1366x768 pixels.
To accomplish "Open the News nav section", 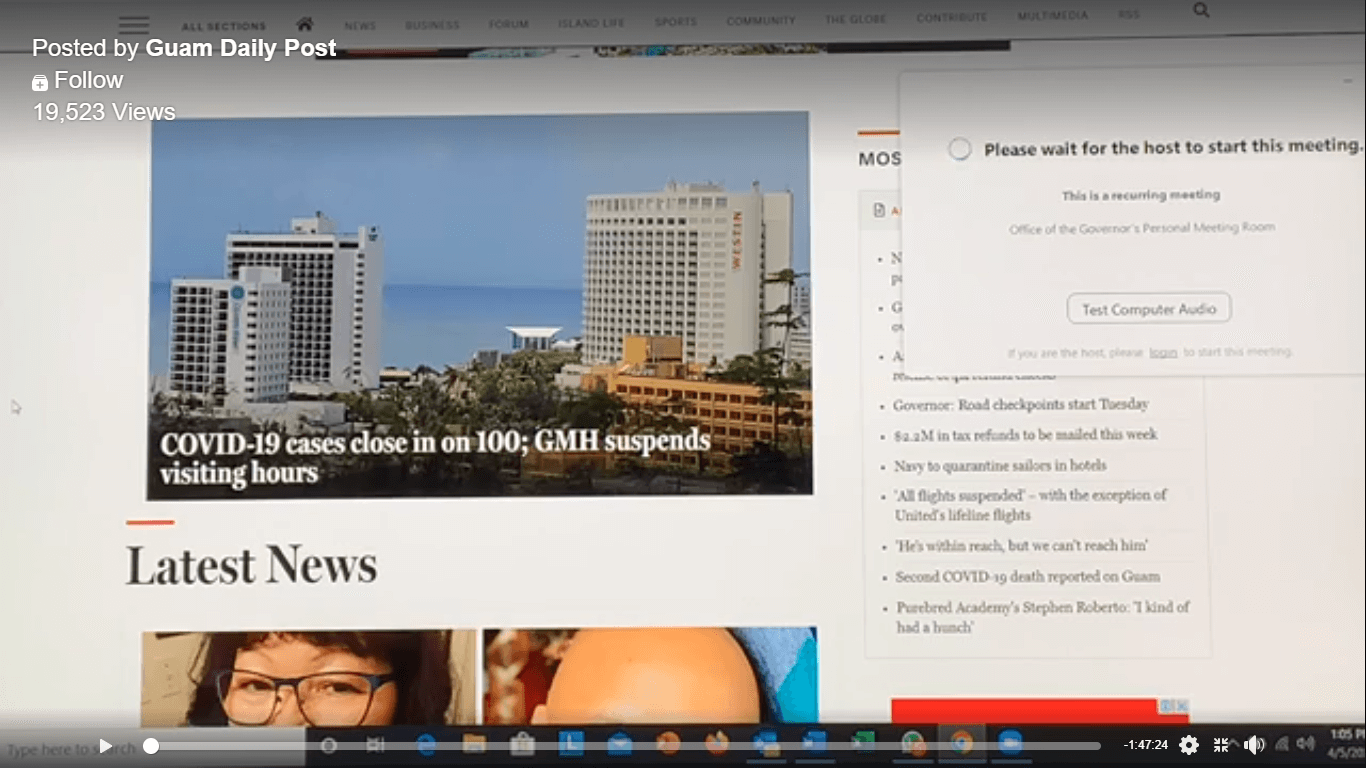I will point(360,24).
